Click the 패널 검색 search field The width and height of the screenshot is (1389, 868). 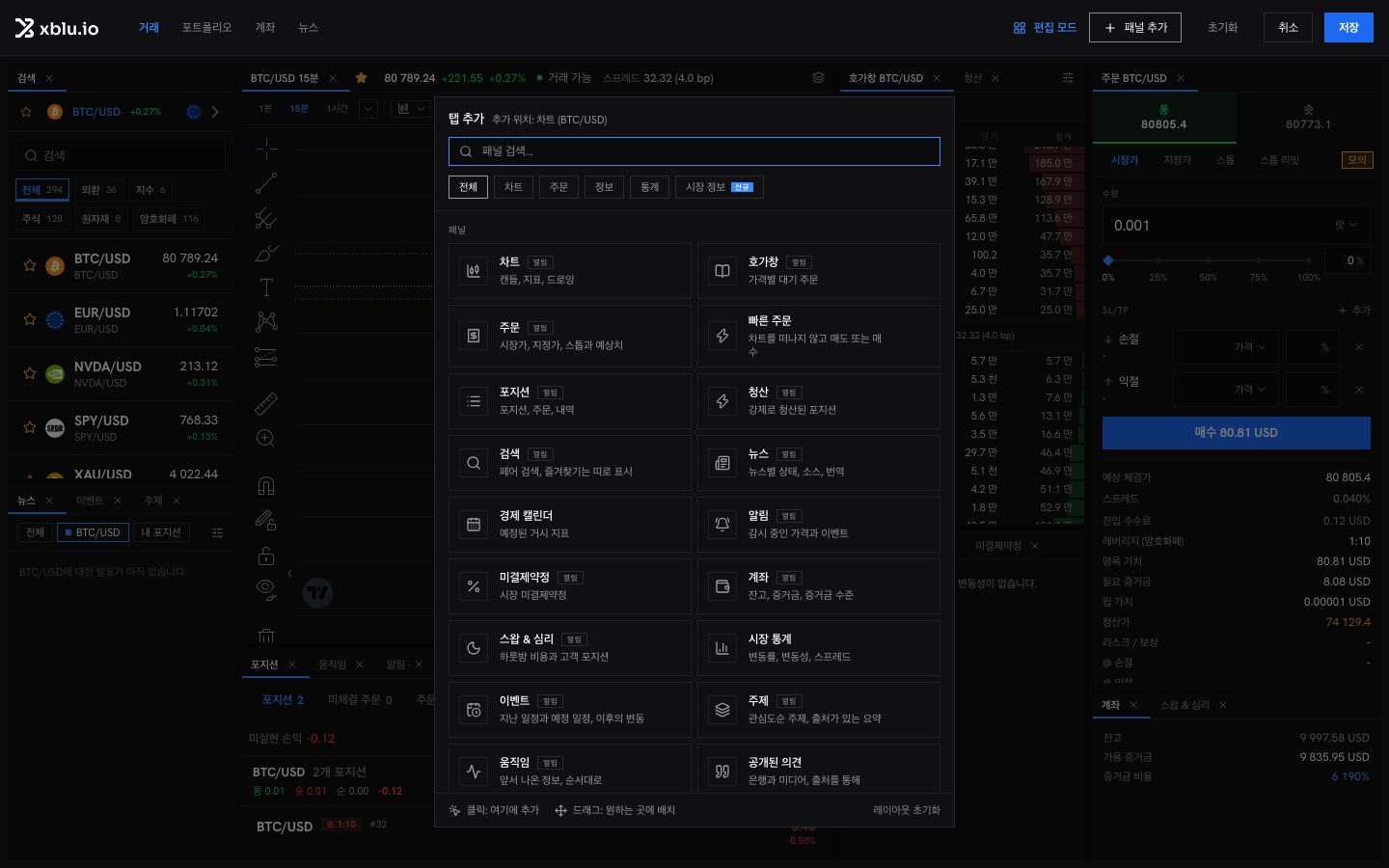[694, 151]
